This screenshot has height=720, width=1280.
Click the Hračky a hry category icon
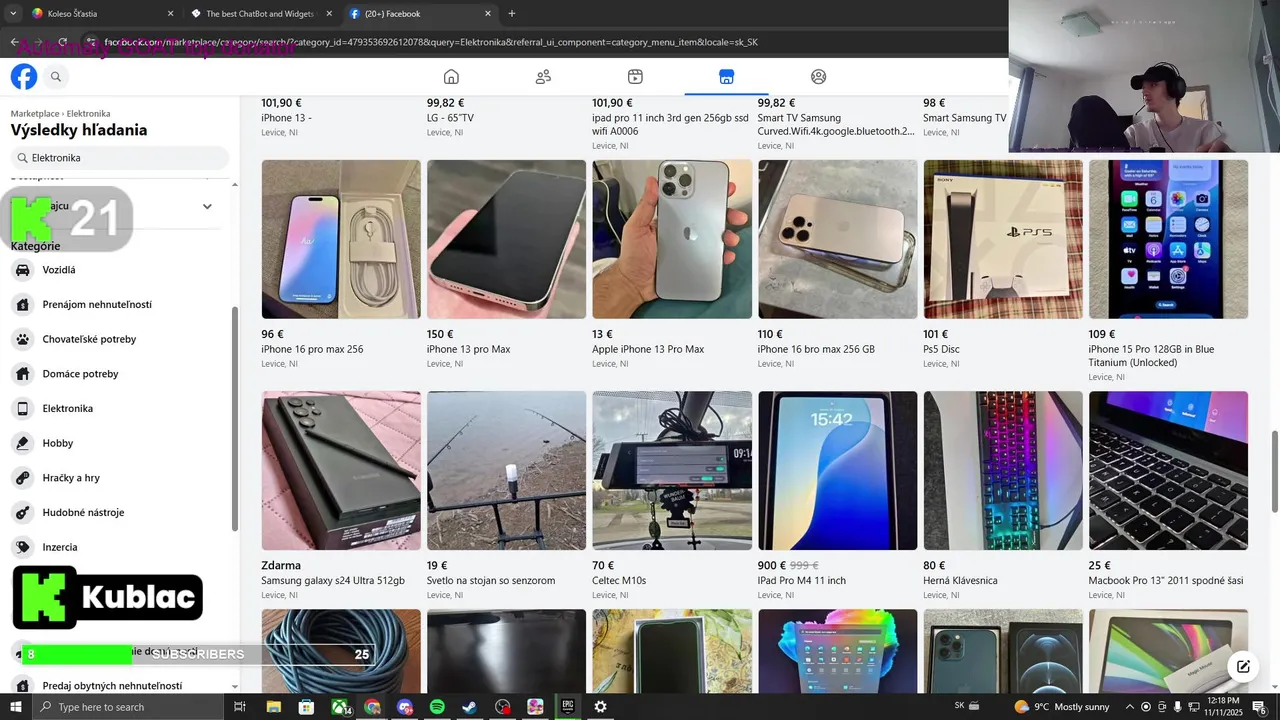(x=22, y=478)
